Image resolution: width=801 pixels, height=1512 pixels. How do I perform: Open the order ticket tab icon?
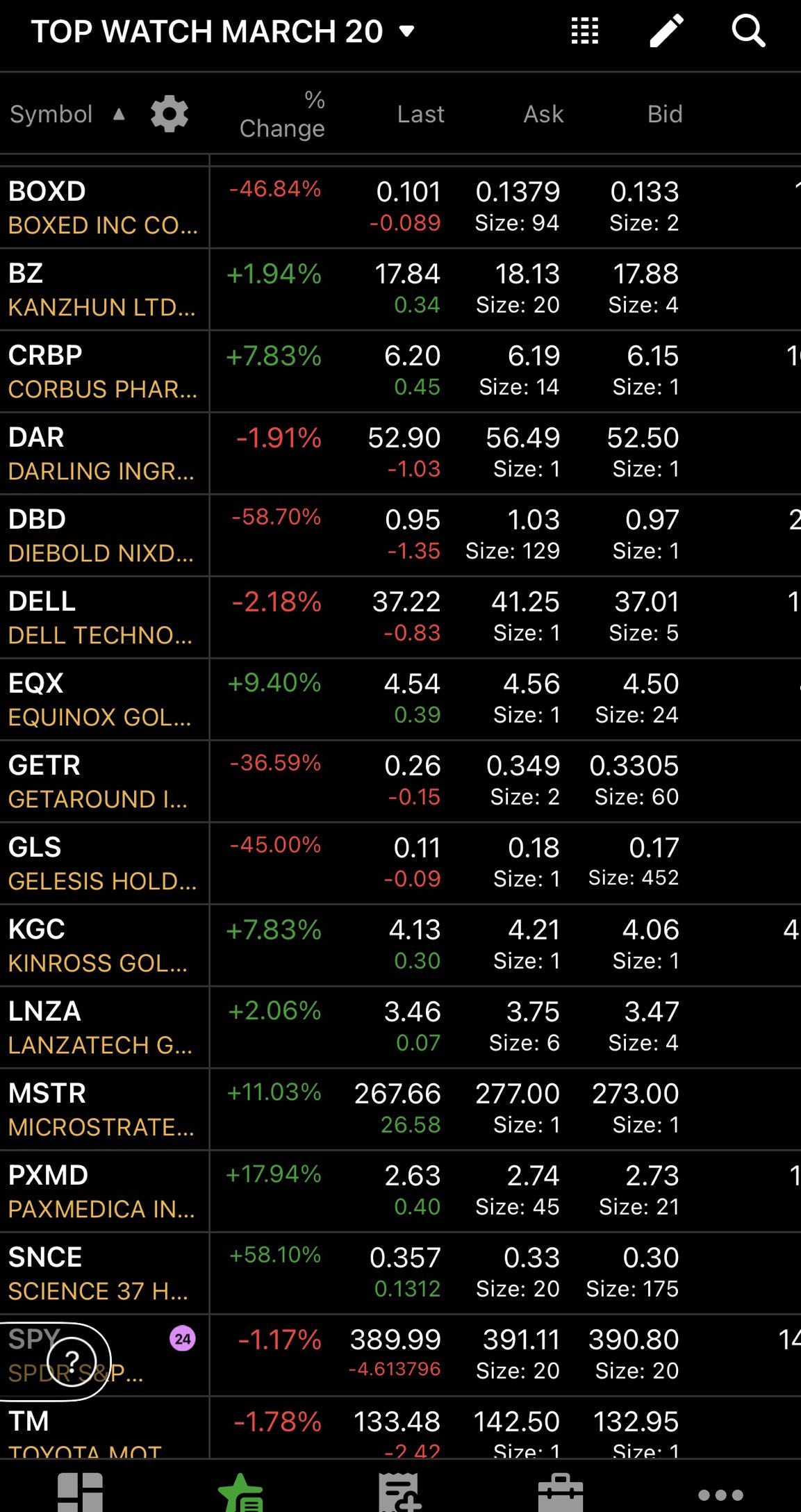click(x=399, y=1492)
